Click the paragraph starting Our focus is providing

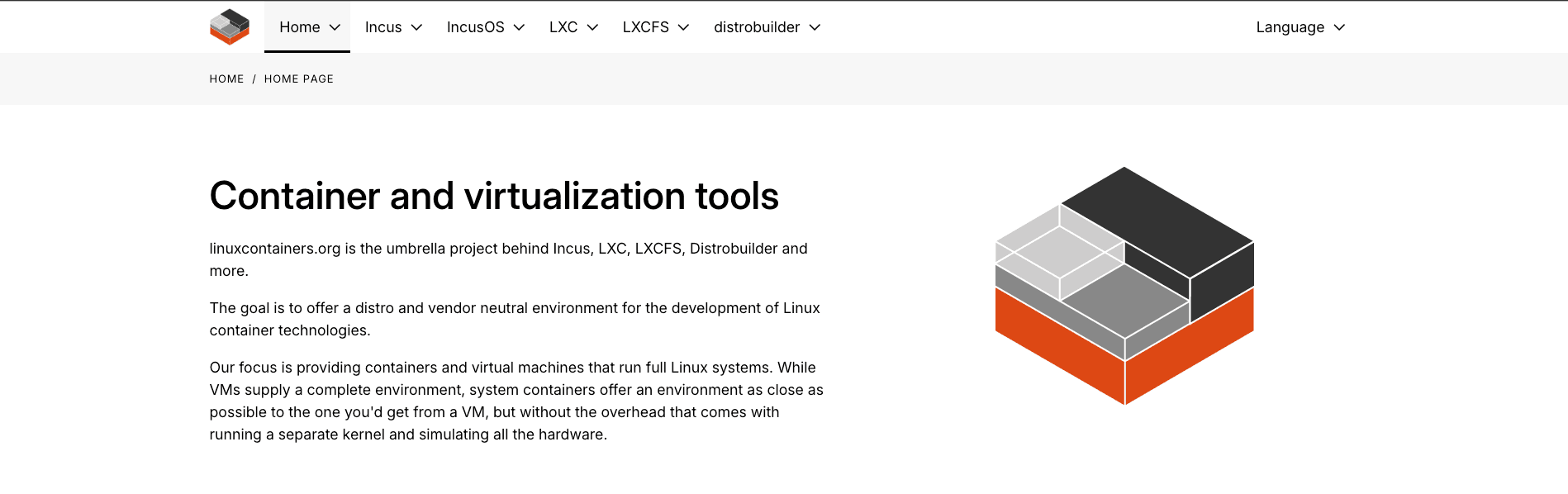pyautogui.click(x=516, y=401)
